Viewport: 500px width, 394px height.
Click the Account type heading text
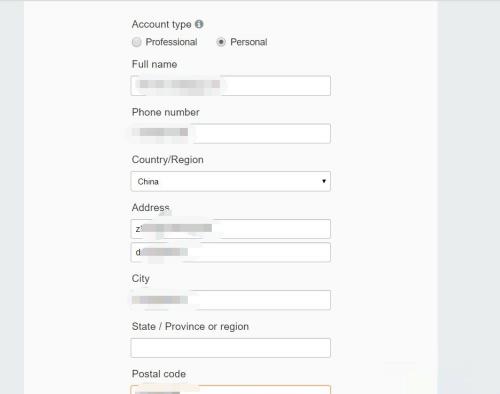(162, 24)
